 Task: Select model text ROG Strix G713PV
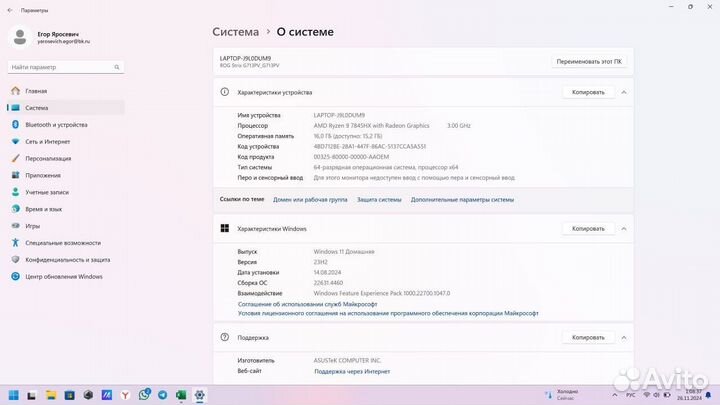249,66
